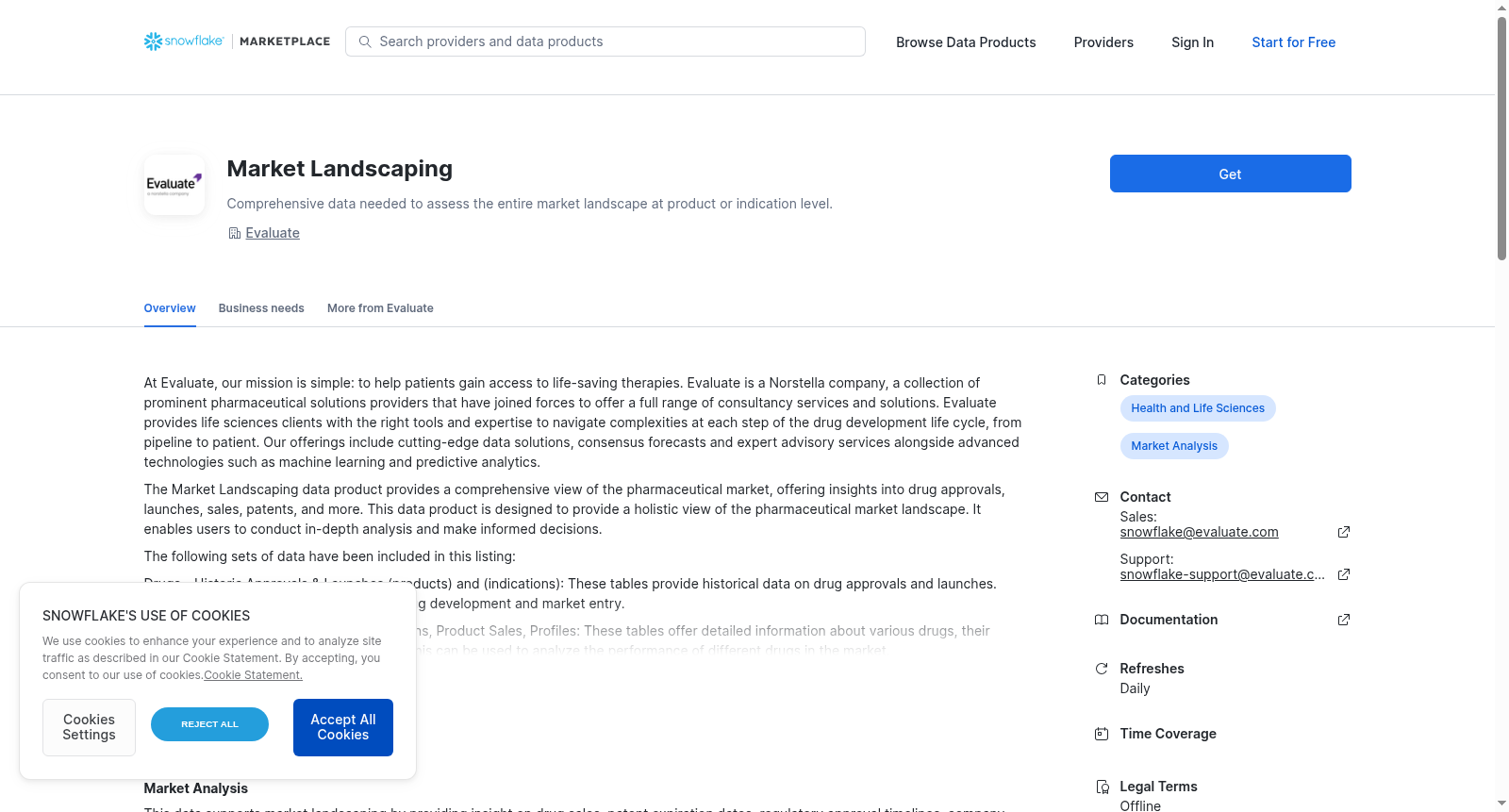The height and width of the screenshot is (812, 1509).
Task: Click the Contact envelope icon
Action: click(1101, 497)
